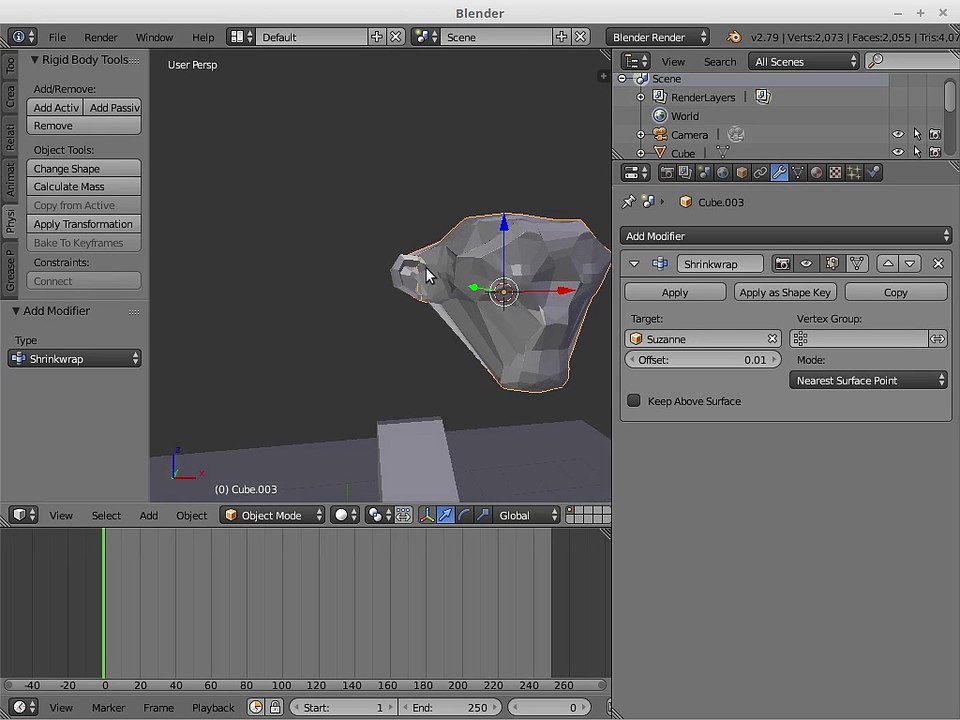This screenshot has height=720, width=960.
Task: Remove the Shrinkwrap modifier with the X
Action: [938, 264]
